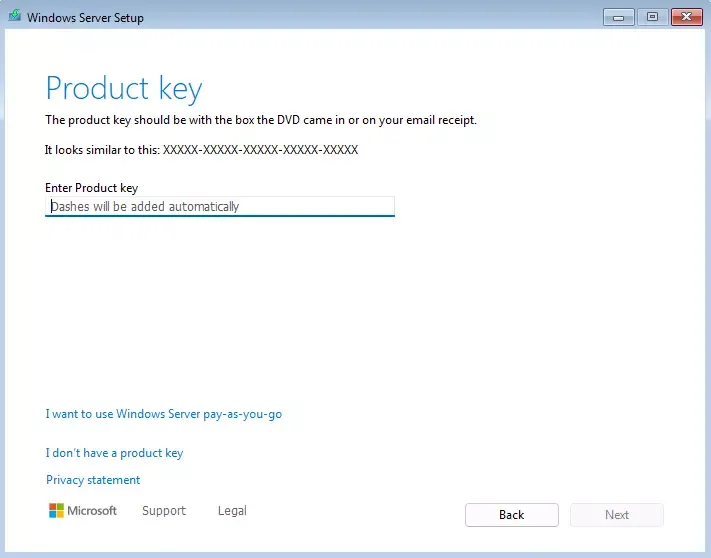Open the Support link

pyautogui.click(x=164, y=510)
